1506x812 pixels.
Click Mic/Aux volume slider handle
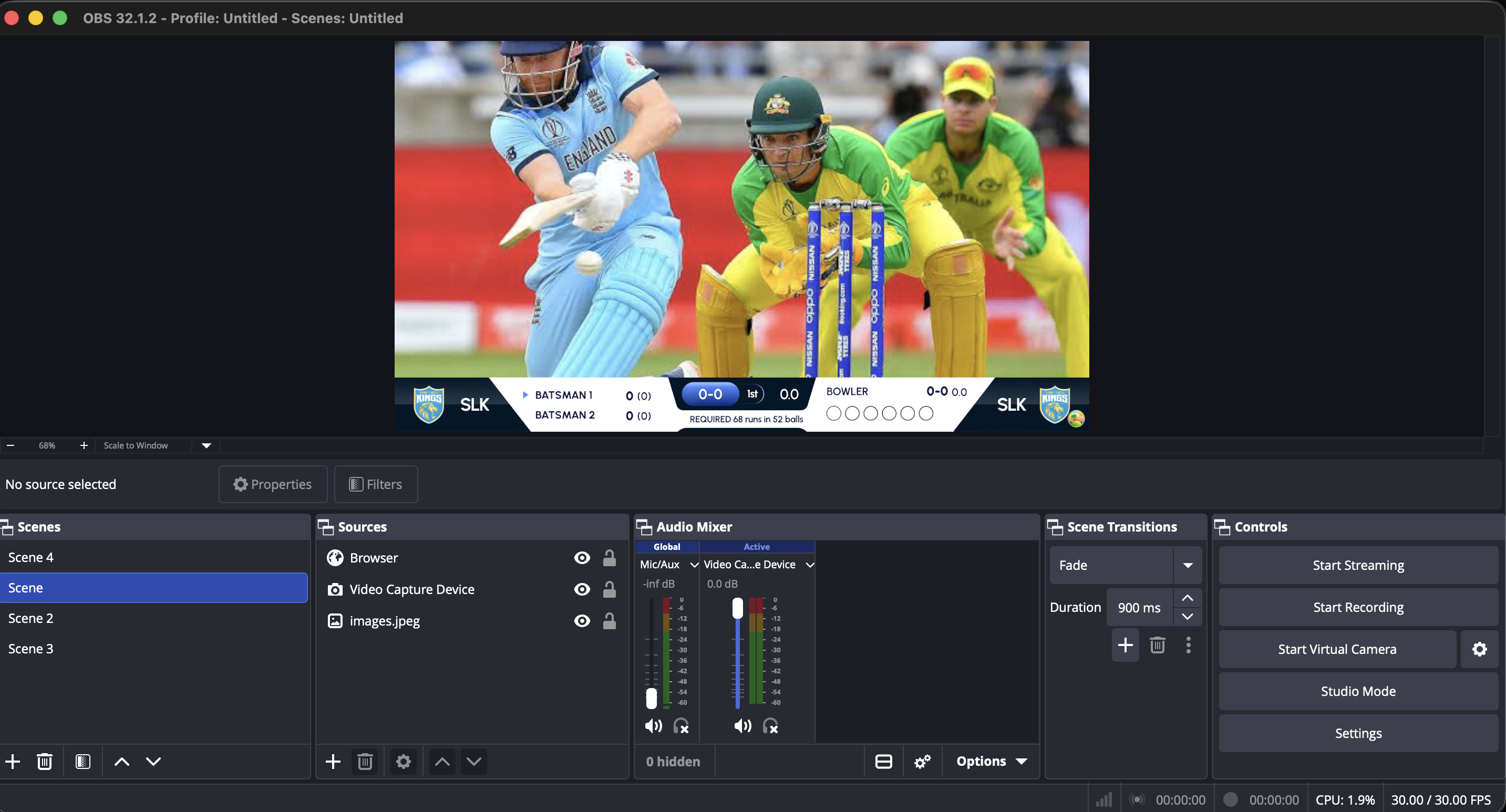pyautogui.click(x=651, y=698)
